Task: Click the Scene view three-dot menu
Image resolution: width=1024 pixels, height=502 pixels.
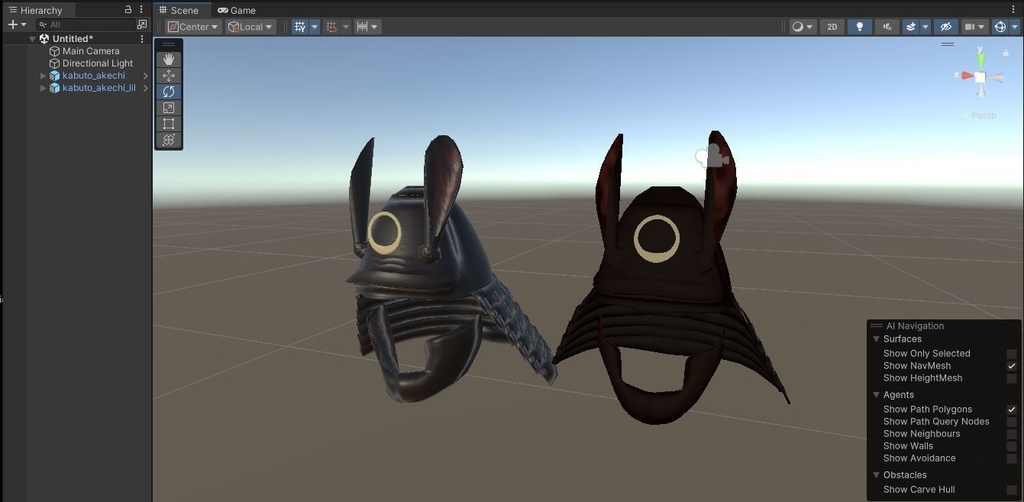Action: coord(1013,10)
